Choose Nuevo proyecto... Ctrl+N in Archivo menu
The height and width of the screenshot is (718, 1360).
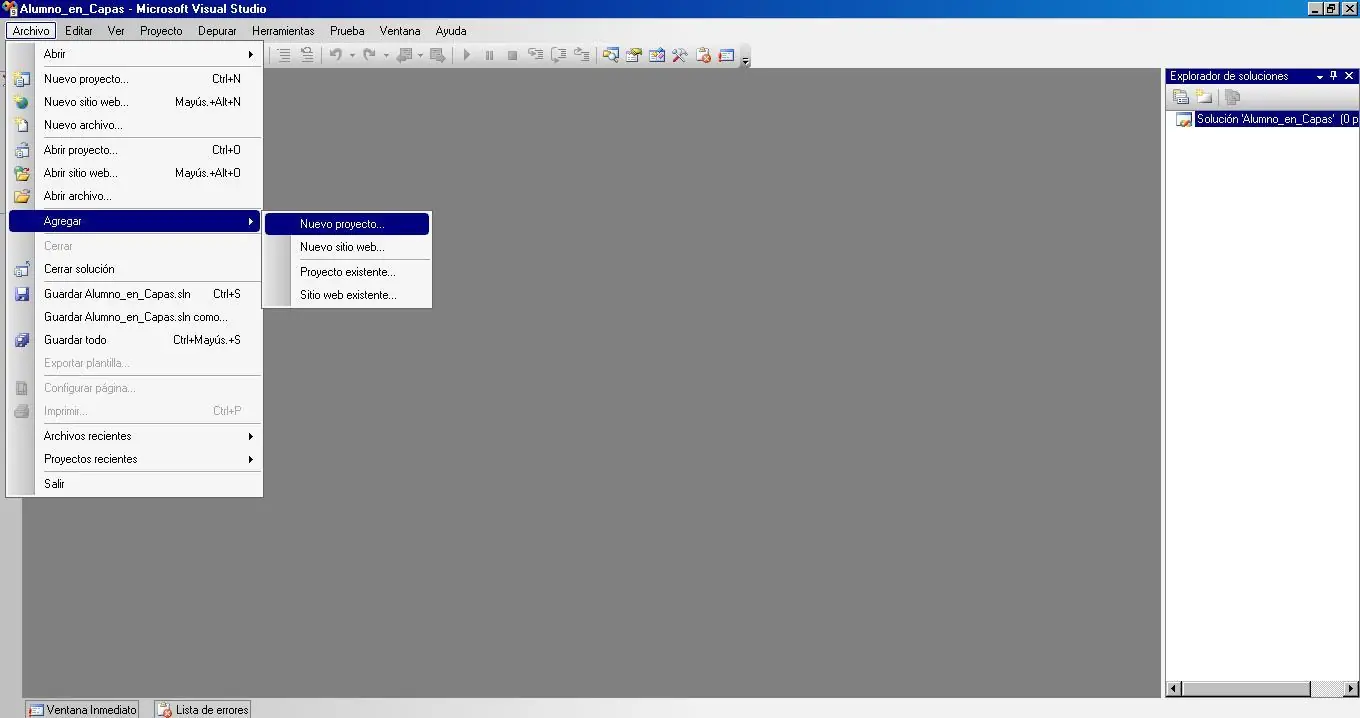point(135,79)
